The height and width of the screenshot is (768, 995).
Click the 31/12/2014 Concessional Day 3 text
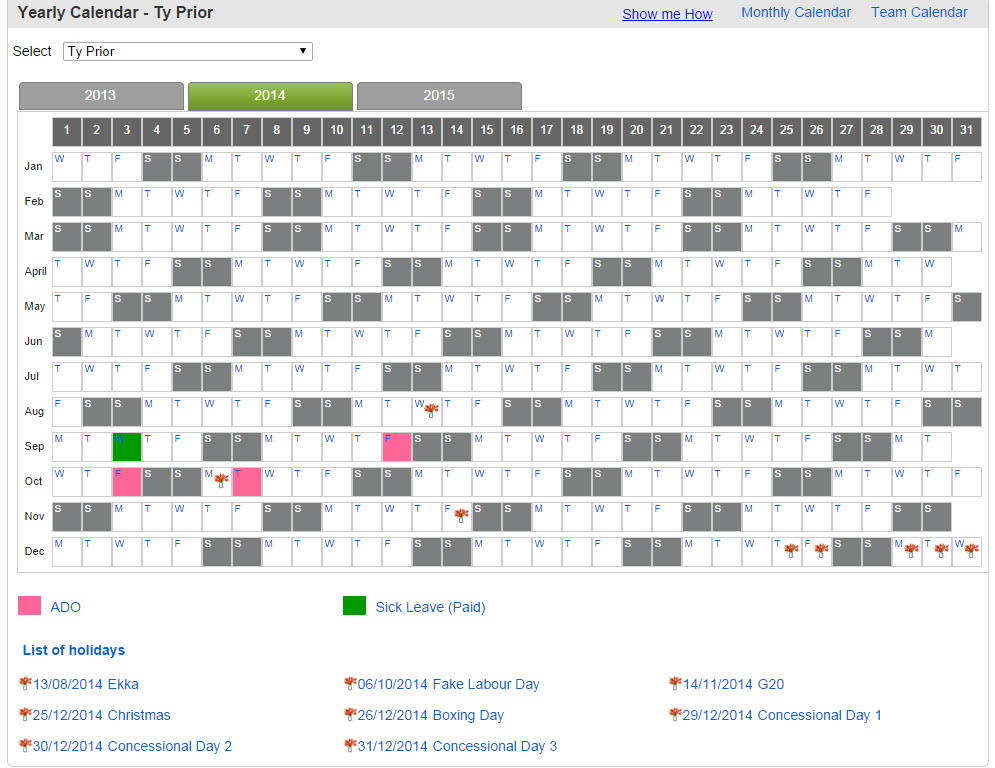[x=458, y=746]
